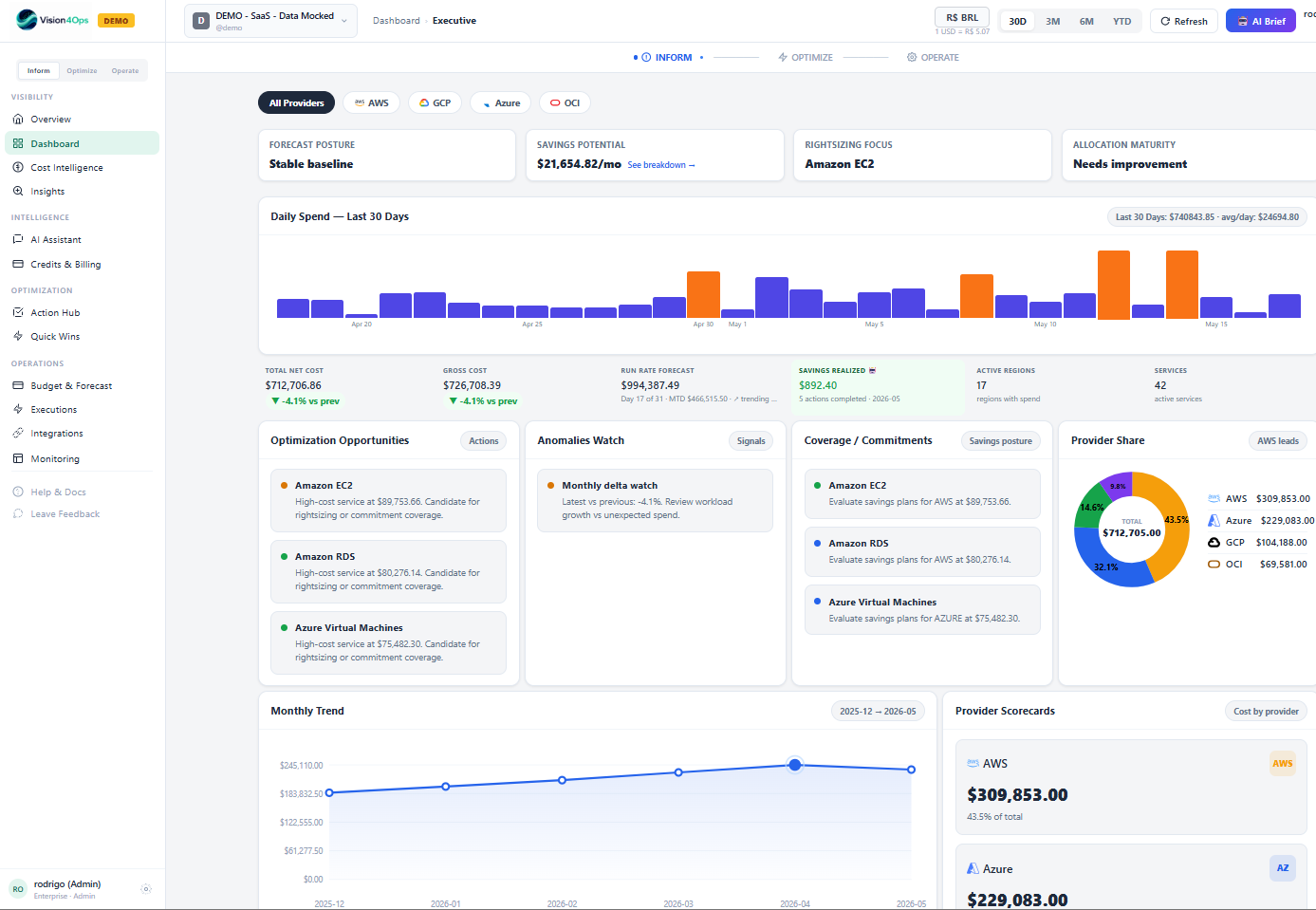Click the Quick Wins lightning icon

tap(18, 337)
